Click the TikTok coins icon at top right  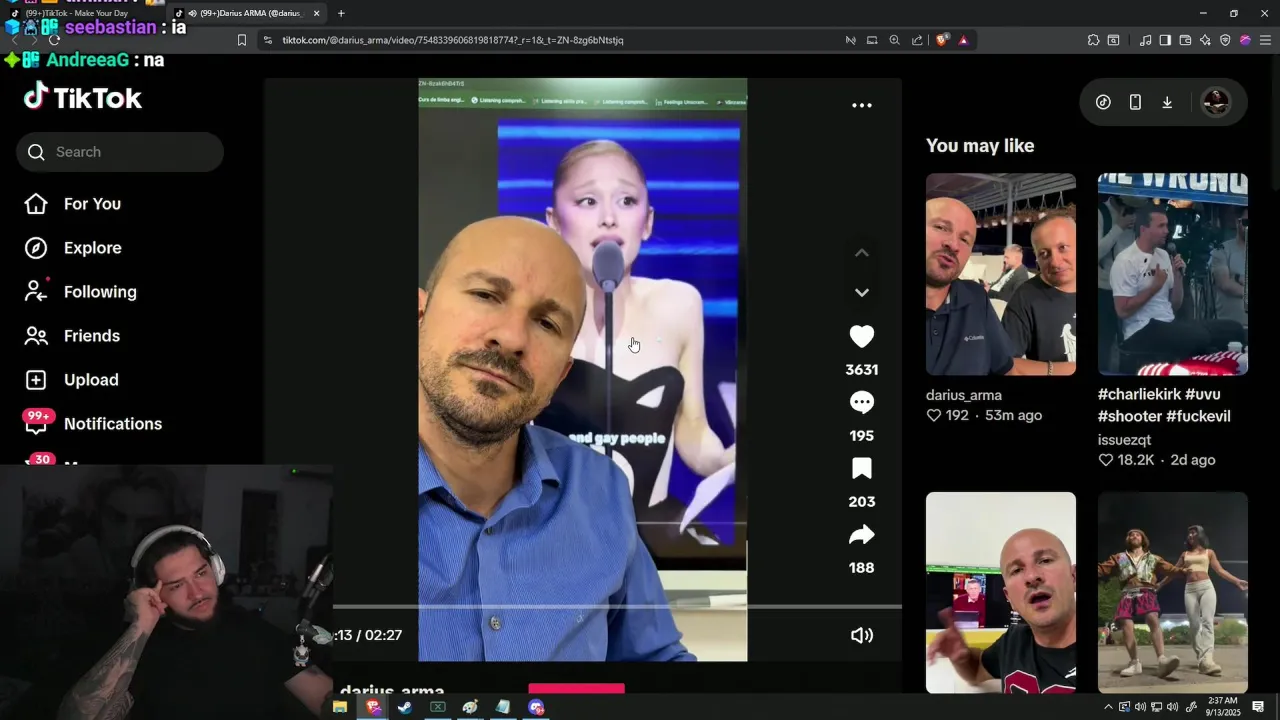click(x=1103, y=102)
